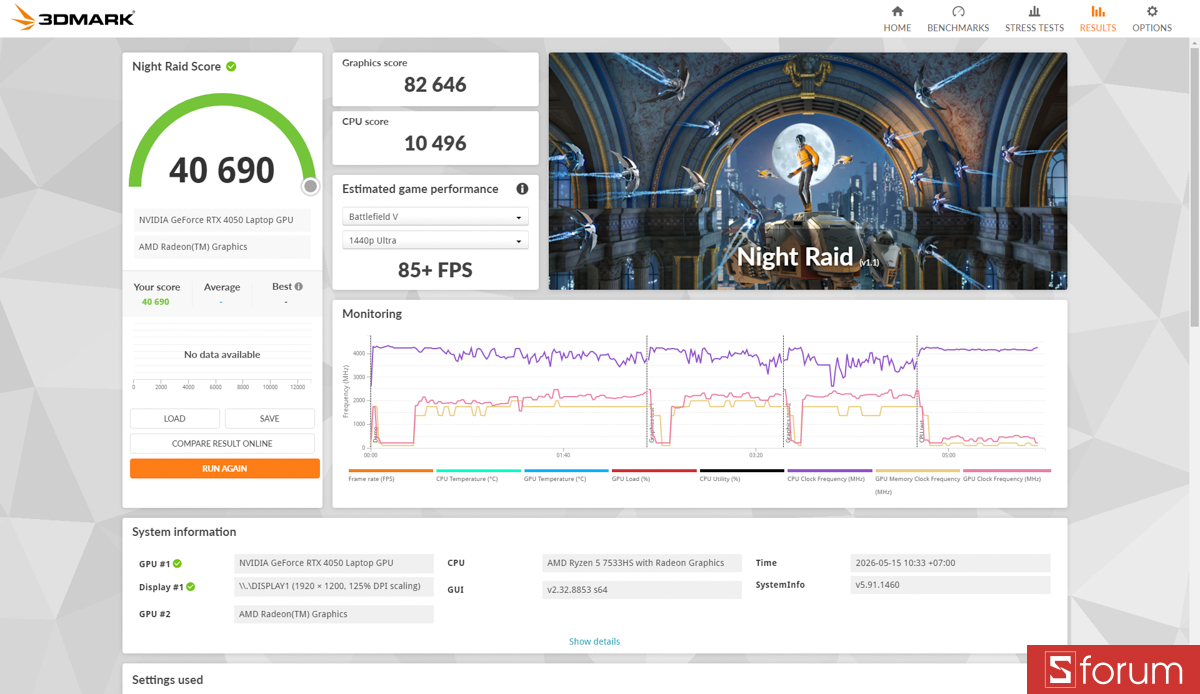
Task: Click the info icon next to Best
Action: pyautogui.click(x=299, y=286)
